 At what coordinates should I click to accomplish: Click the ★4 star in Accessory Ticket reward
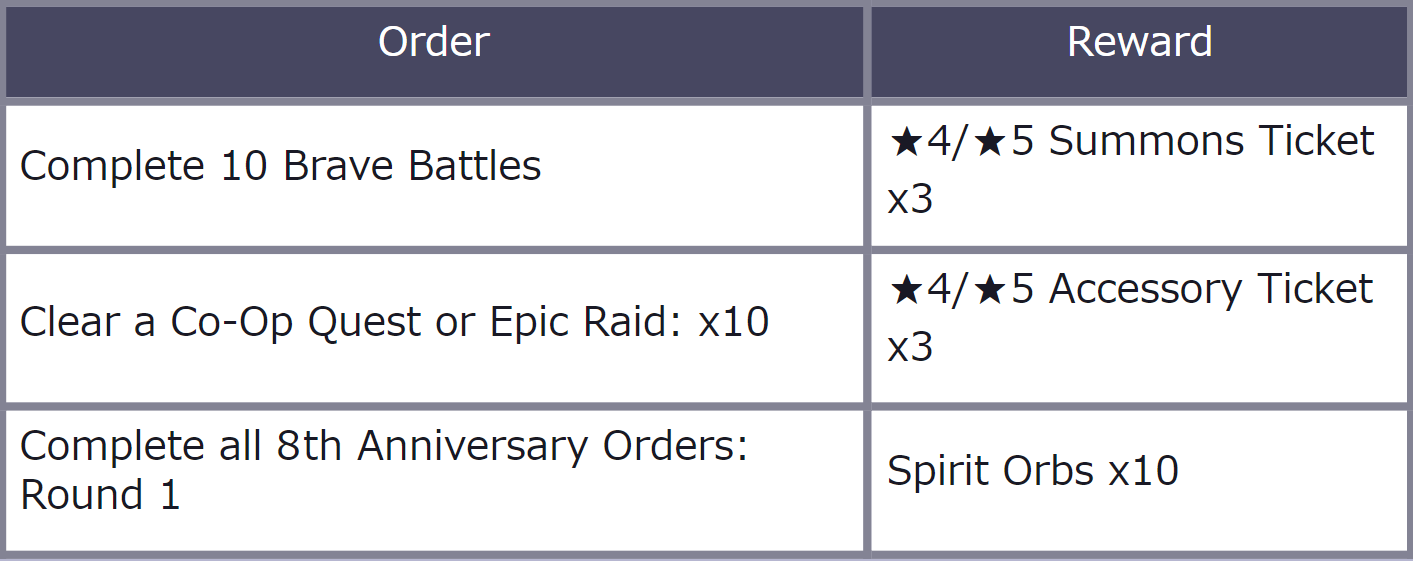[x=904, y=290]
